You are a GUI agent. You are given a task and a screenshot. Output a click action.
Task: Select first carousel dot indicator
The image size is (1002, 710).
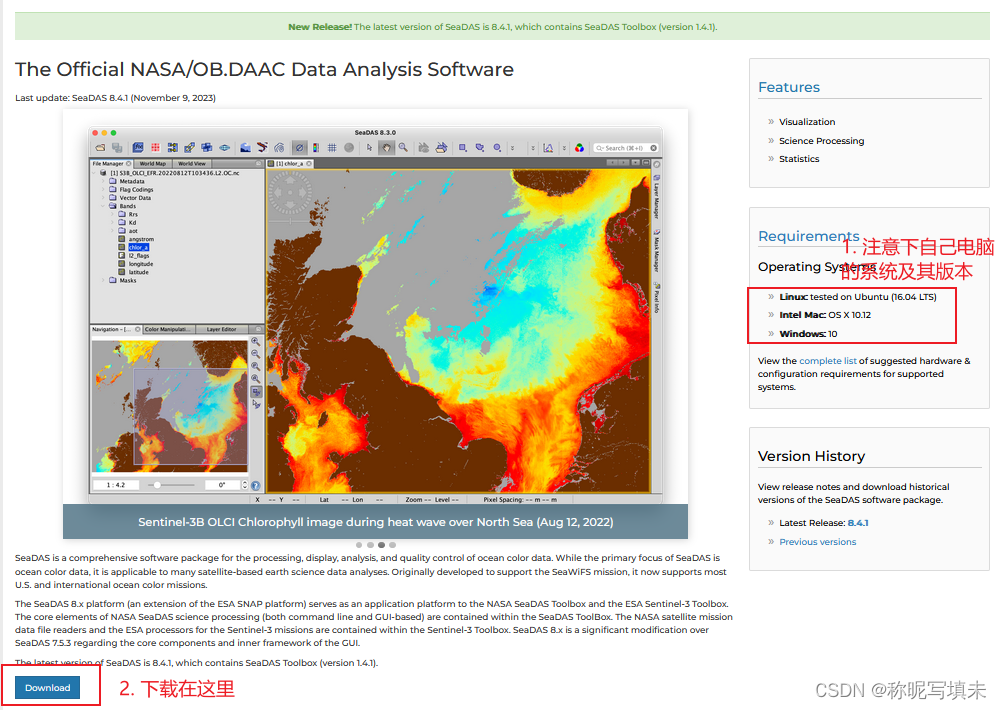coord(359,545)
